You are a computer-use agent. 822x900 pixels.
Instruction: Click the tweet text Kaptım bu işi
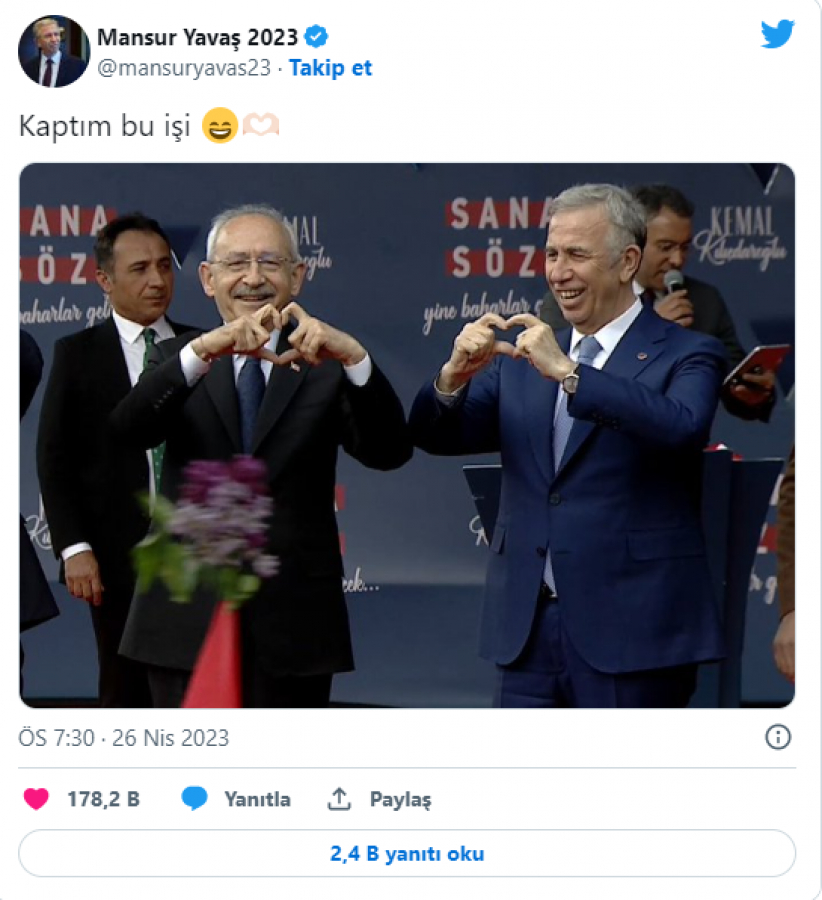pos(105,127)
